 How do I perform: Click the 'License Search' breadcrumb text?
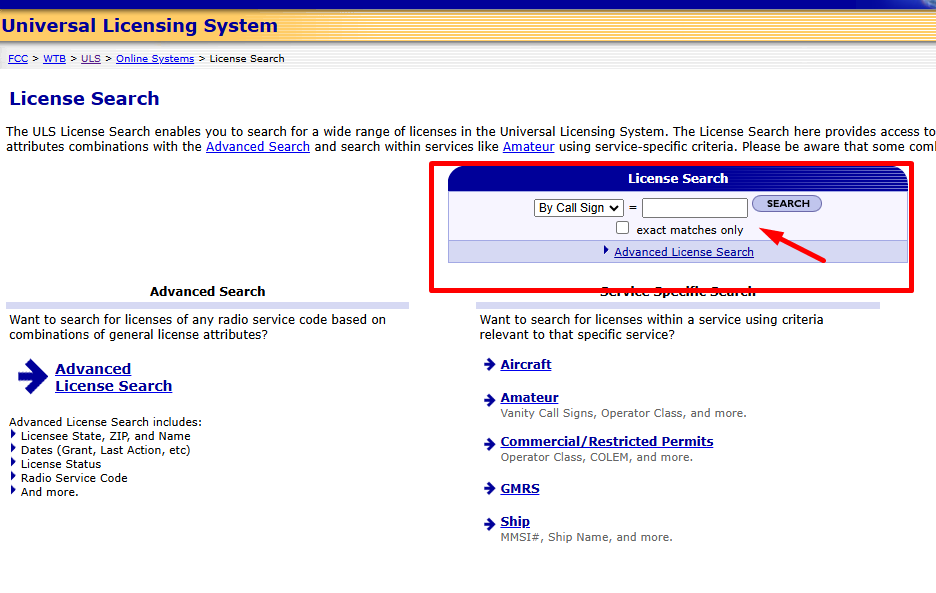pos(247,59)
